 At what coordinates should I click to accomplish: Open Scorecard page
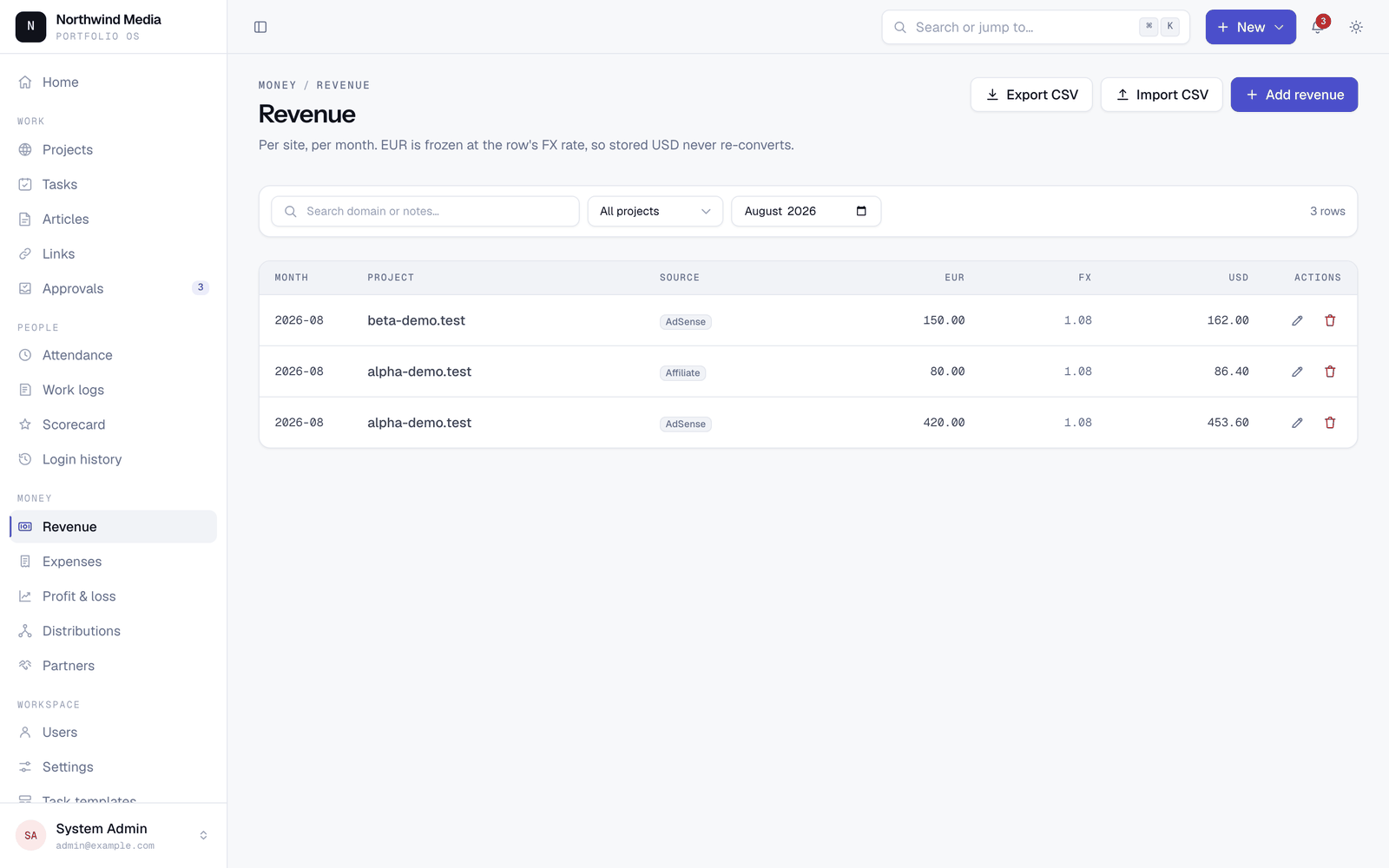[113, 424]
